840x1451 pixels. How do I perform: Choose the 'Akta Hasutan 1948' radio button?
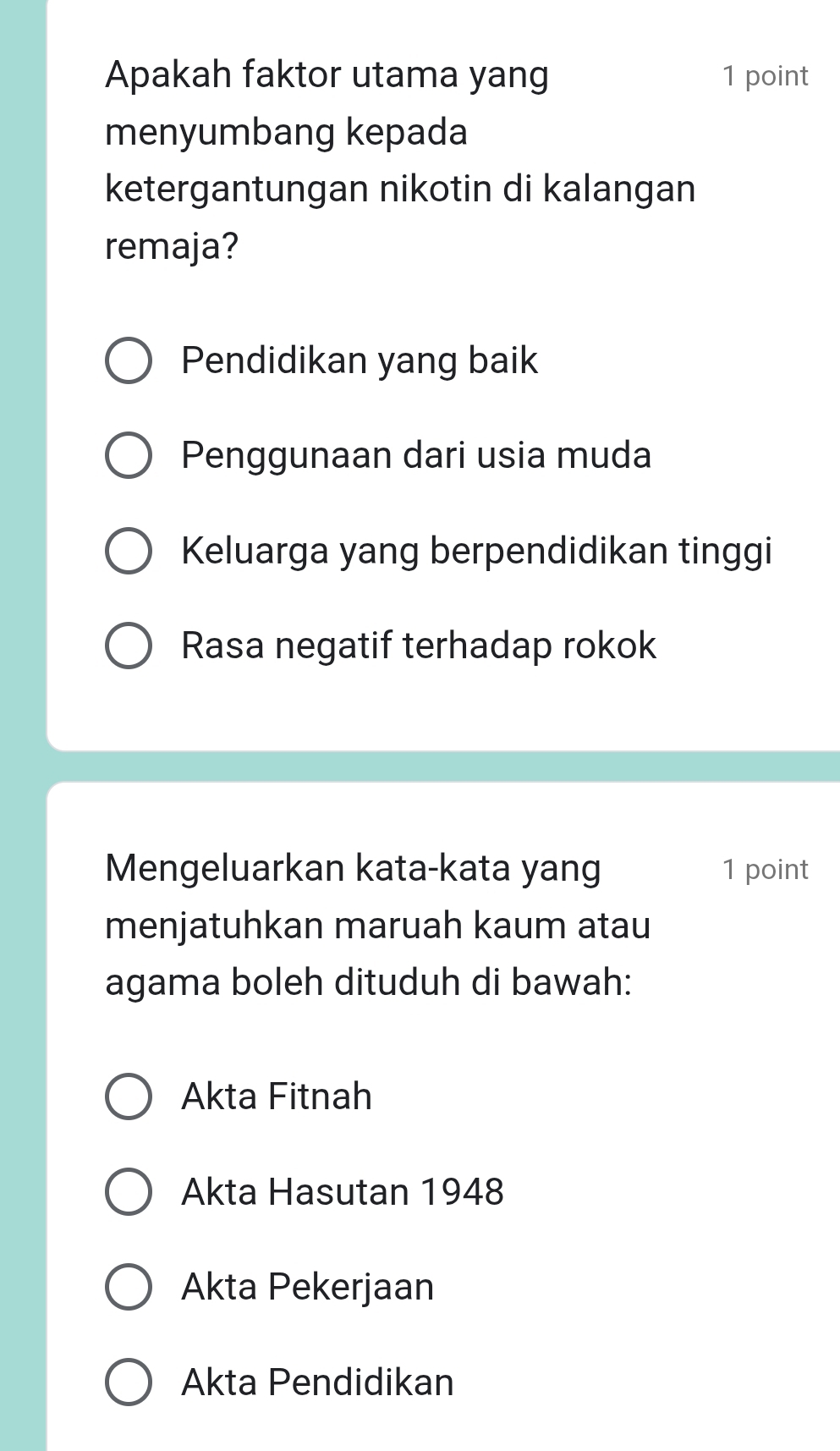click(129, 1192)
